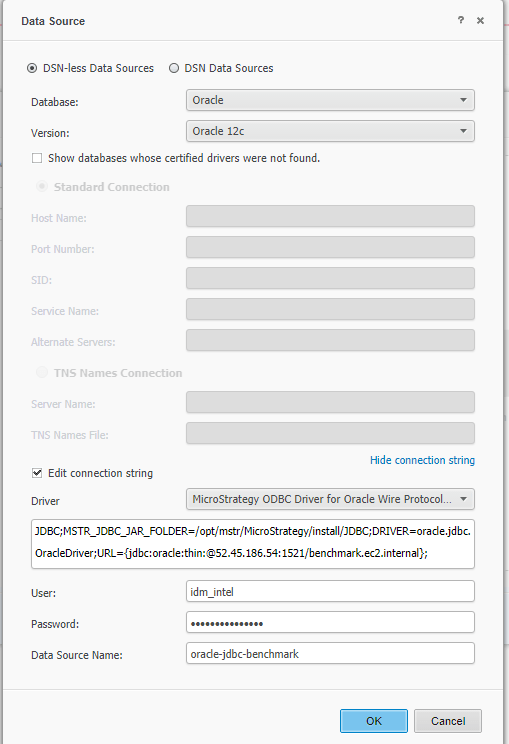Click Hide connection string link

[x=422, y=460]
